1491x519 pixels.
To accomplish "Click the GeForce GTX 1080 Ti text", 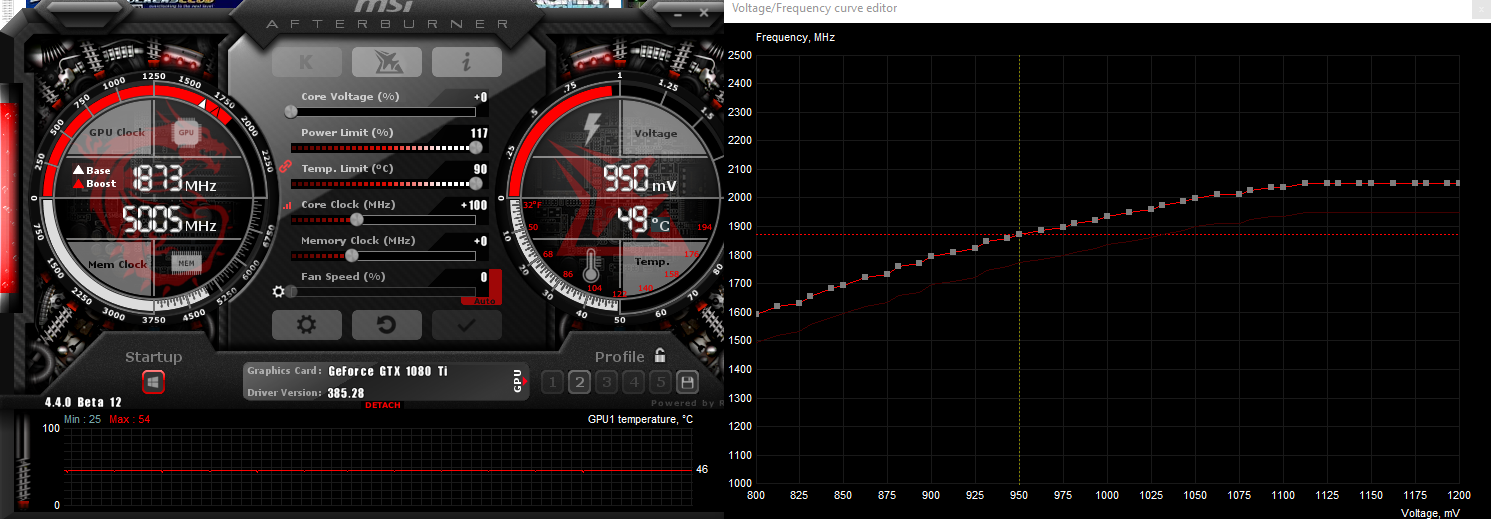I will coord(388,371).
